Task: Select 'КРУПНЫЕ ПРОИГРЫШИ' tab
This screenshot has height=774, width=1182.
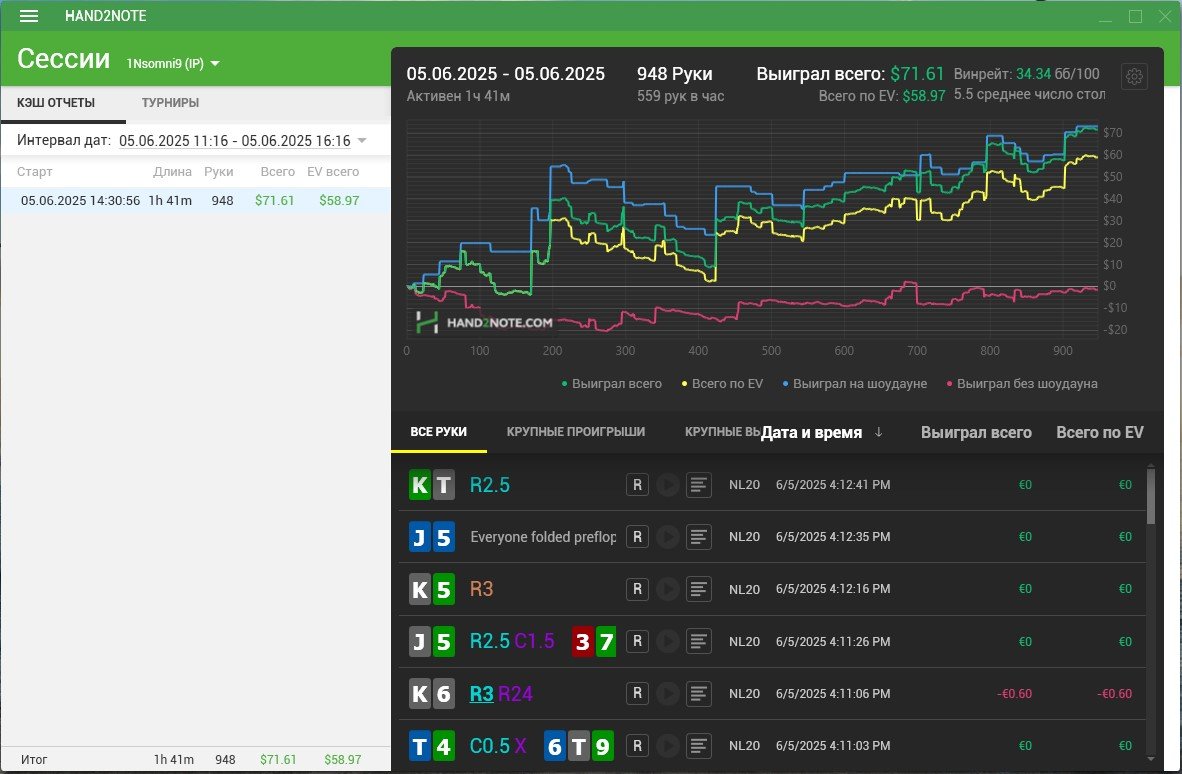Action: pos(576,432)
